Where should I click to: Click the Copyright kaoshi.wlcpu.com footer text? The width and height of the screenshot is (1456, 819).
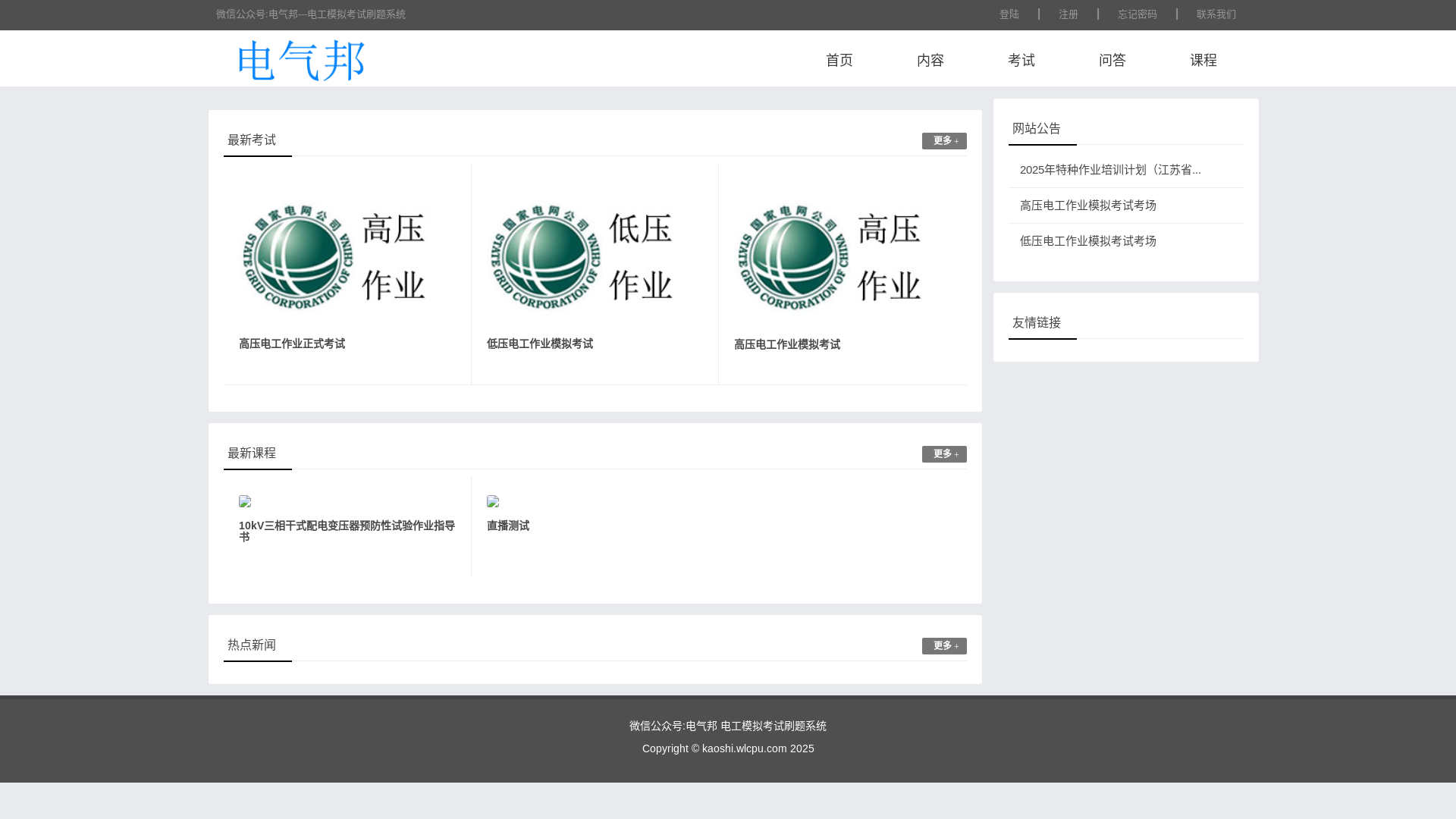point(728,748)
